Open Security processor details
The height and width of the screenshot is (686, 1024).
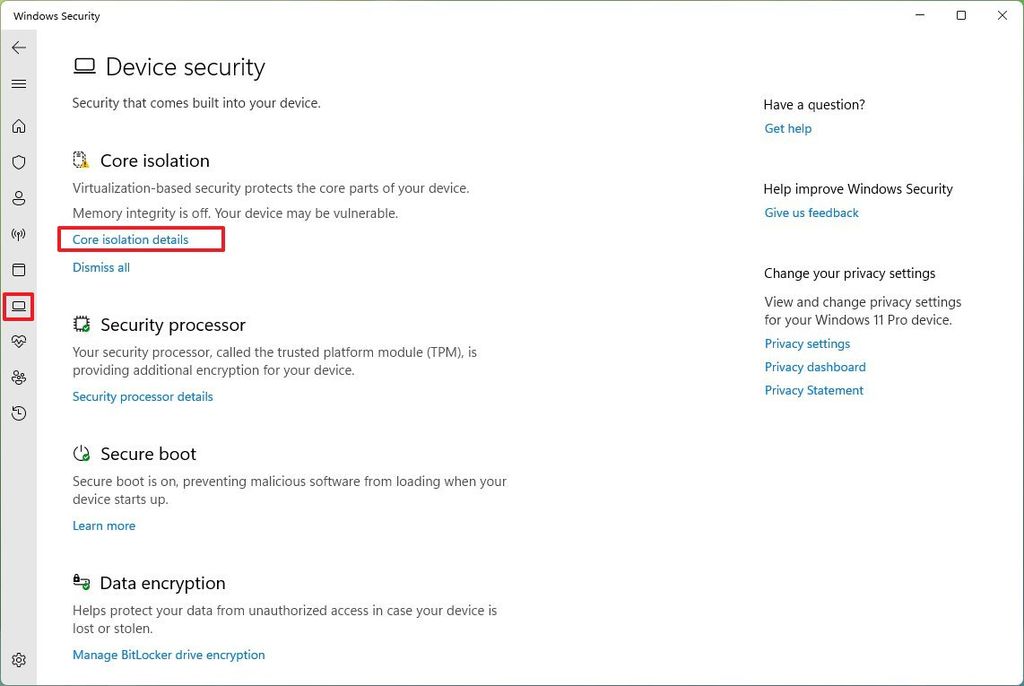pyautogui.click(x=143, y=396)
